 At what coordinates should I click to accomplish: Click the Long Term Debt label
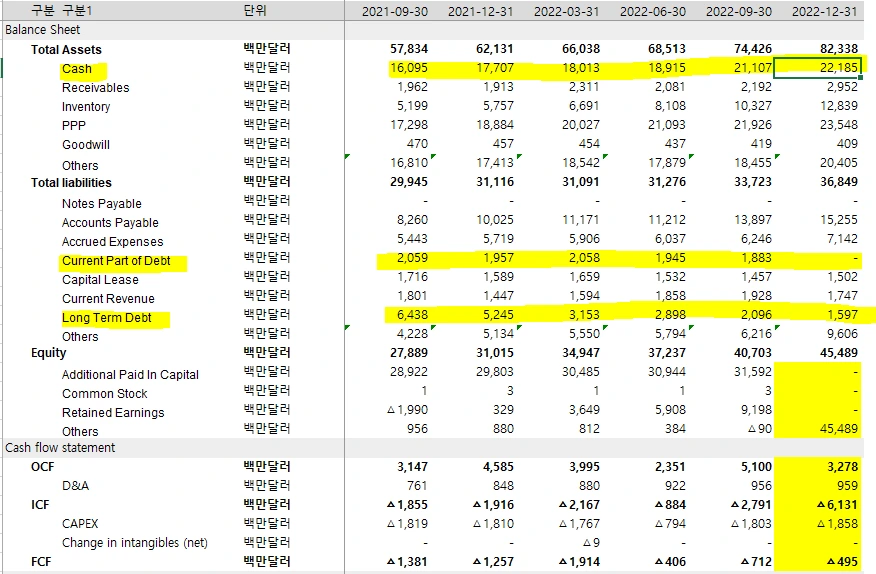107,318
